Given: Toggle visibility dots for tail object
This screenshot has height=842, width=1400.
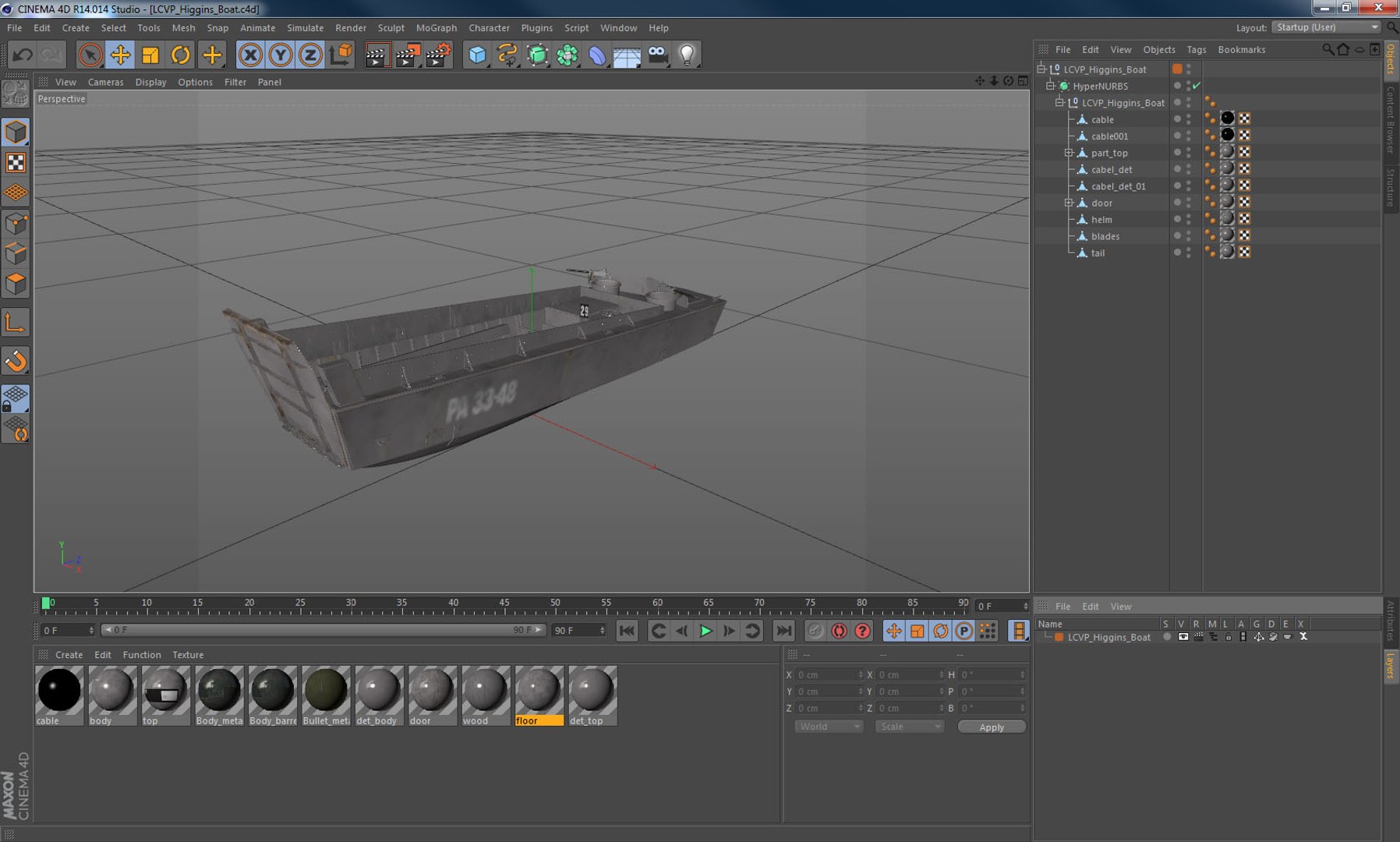Looking at the screenshot, I should (1189, 253).
